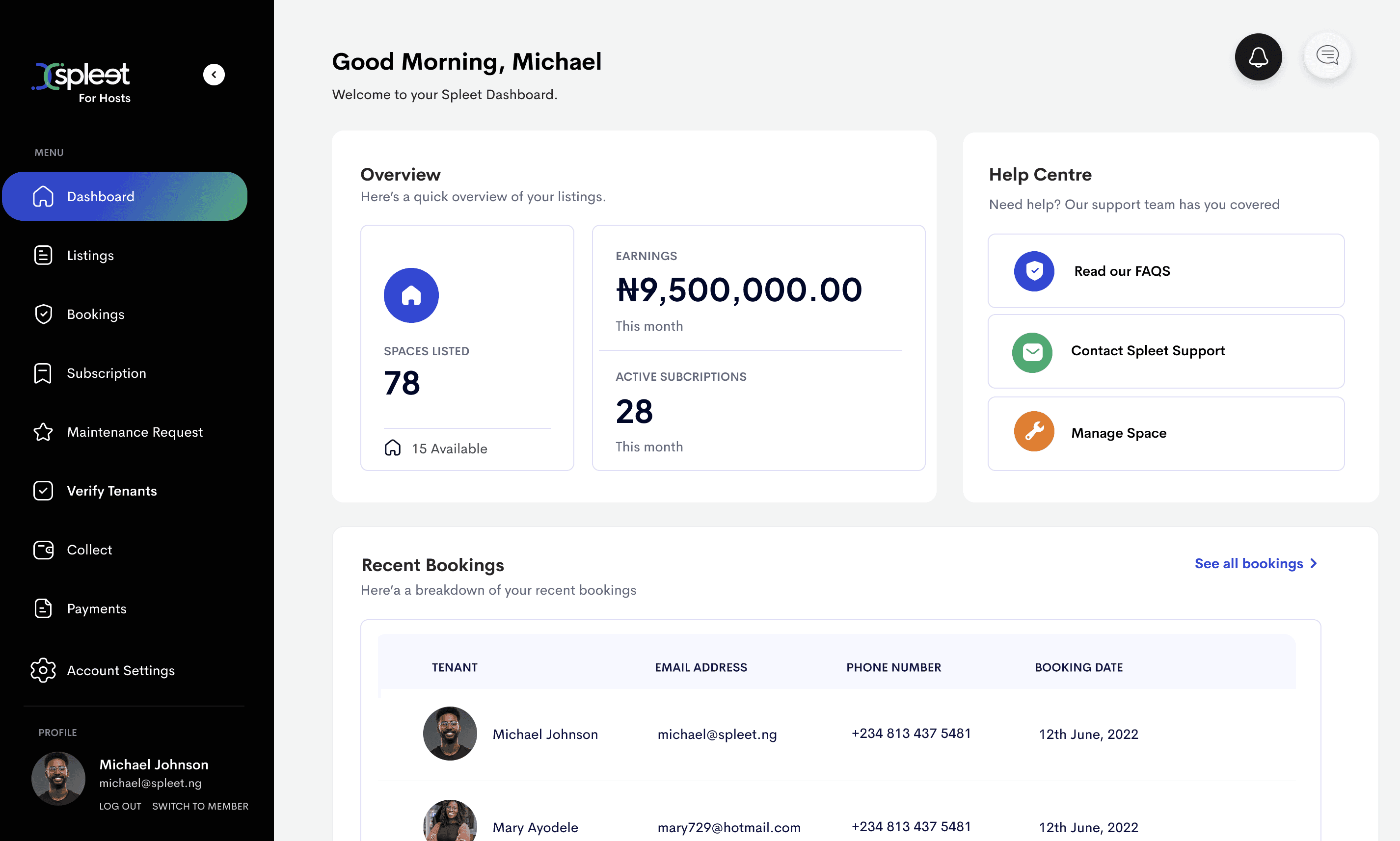Screen dimensions: 1400x841
Task: Click the LOG OUT link
Action: pos(120,806)
